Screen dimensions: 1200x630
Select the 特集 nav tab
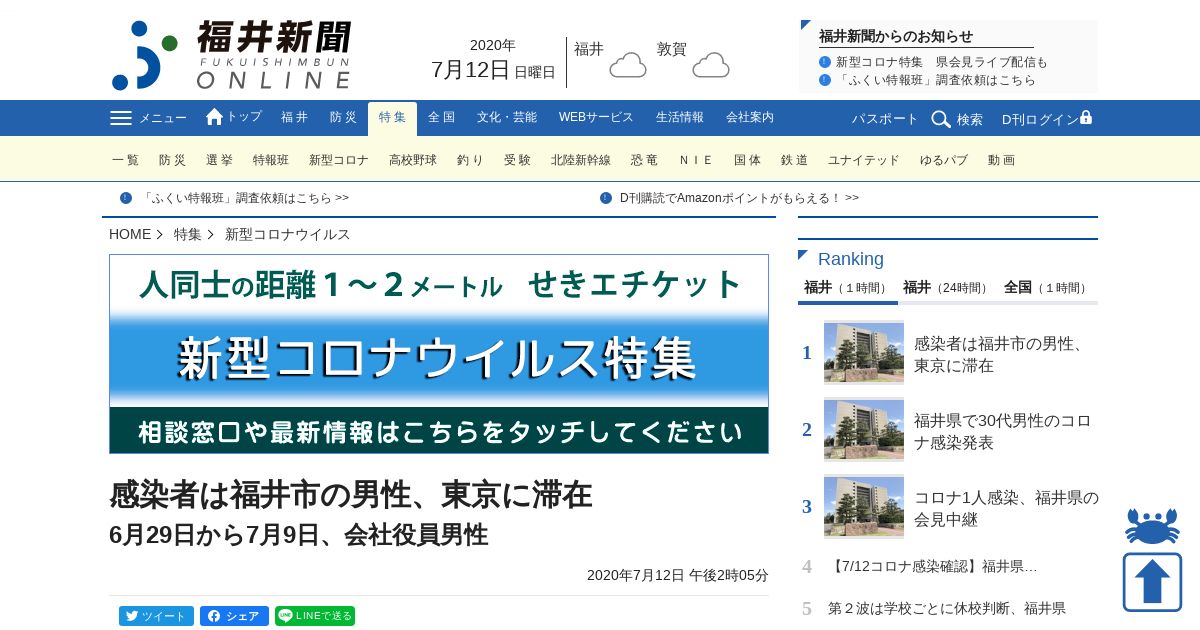[x=392, y=118]
